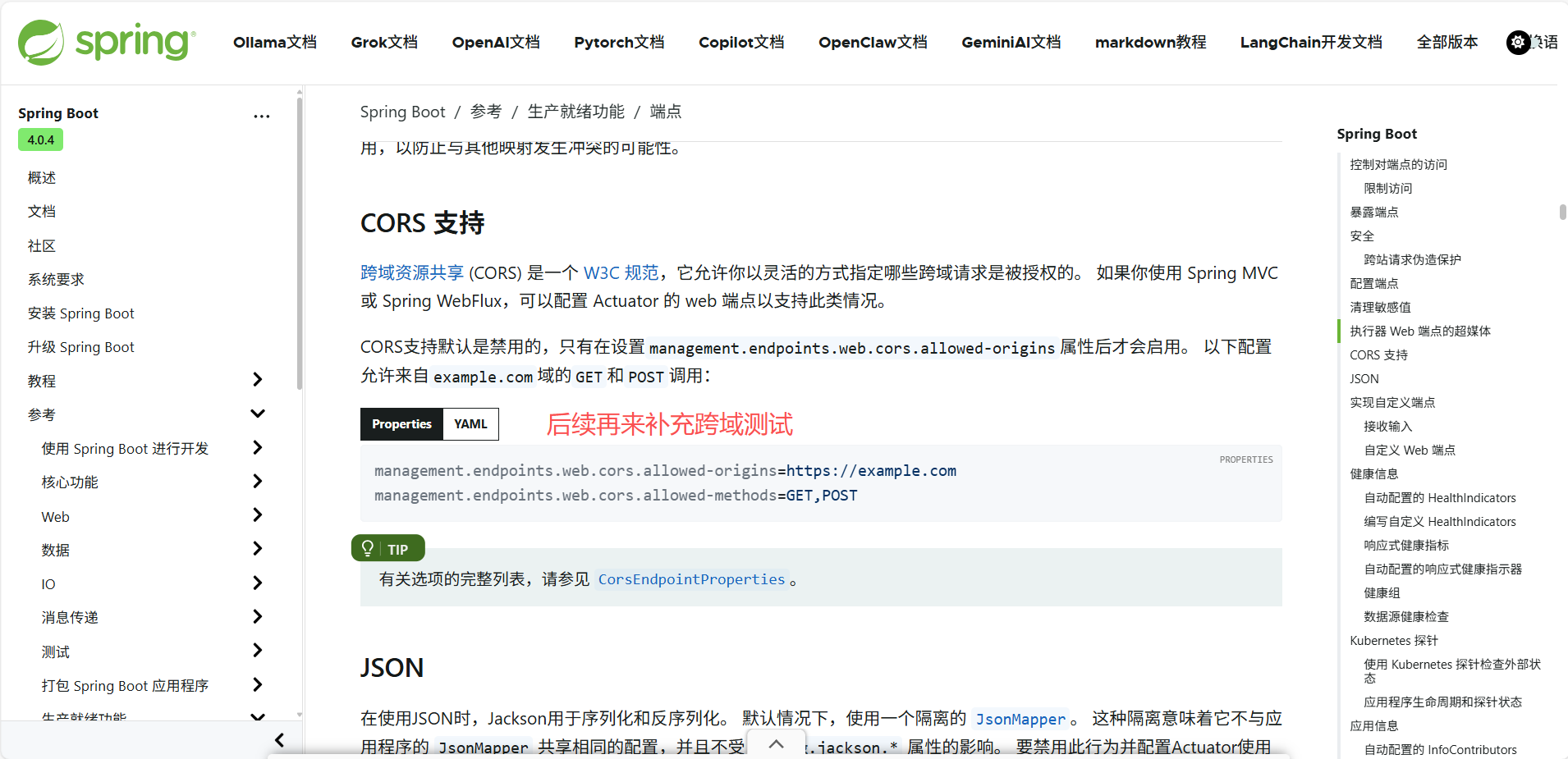Screen dimensions: 1568x759
Task: Open Copilot文档 in the top menu
Action: click(741, 42)
